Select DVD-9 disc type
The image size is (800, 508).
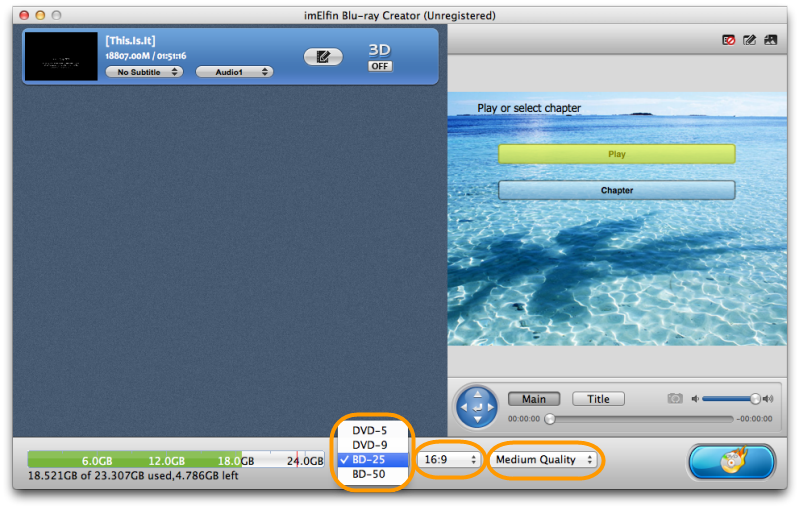coord(372,445)
